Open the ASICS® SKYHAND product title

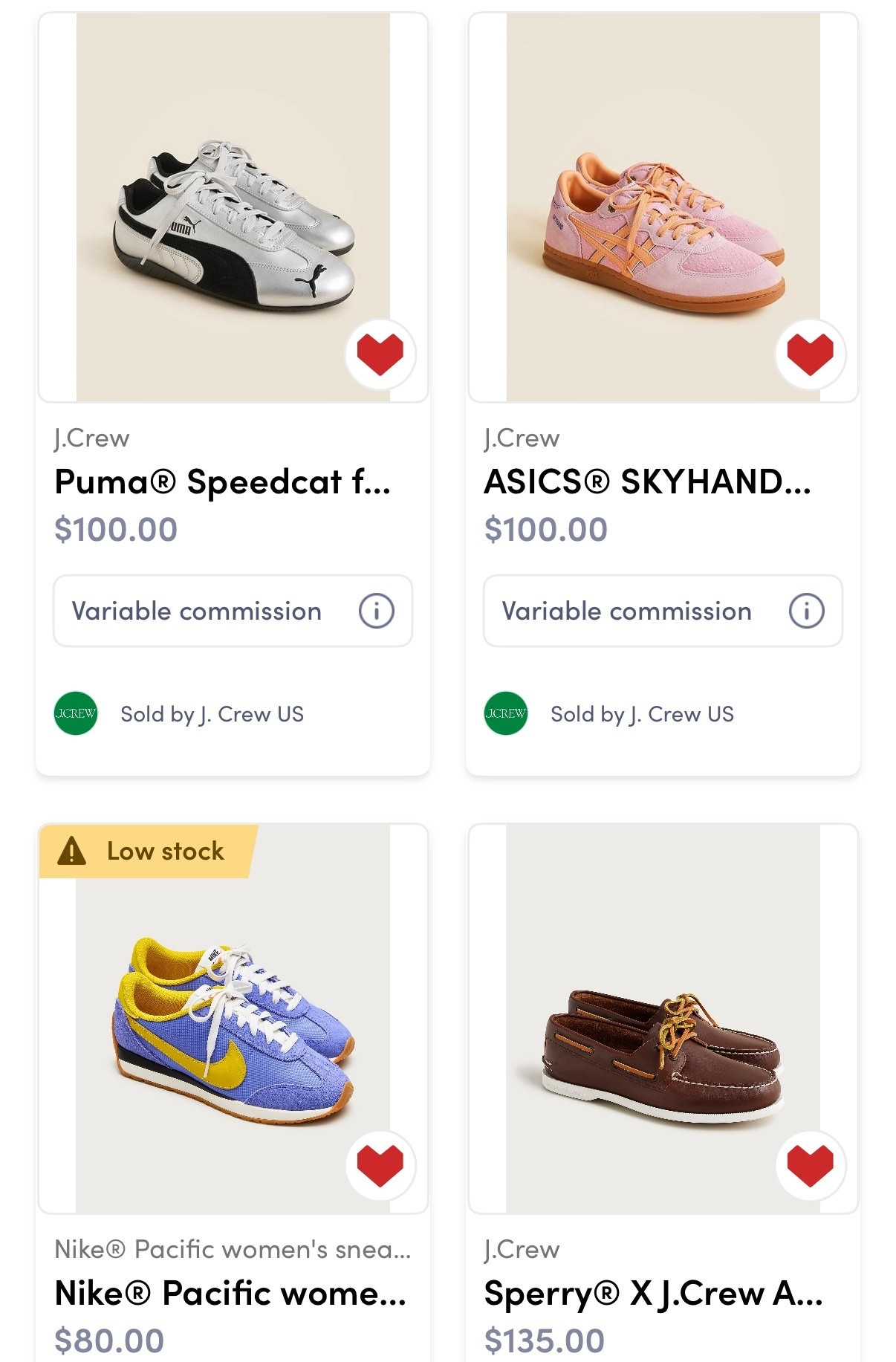648,481
